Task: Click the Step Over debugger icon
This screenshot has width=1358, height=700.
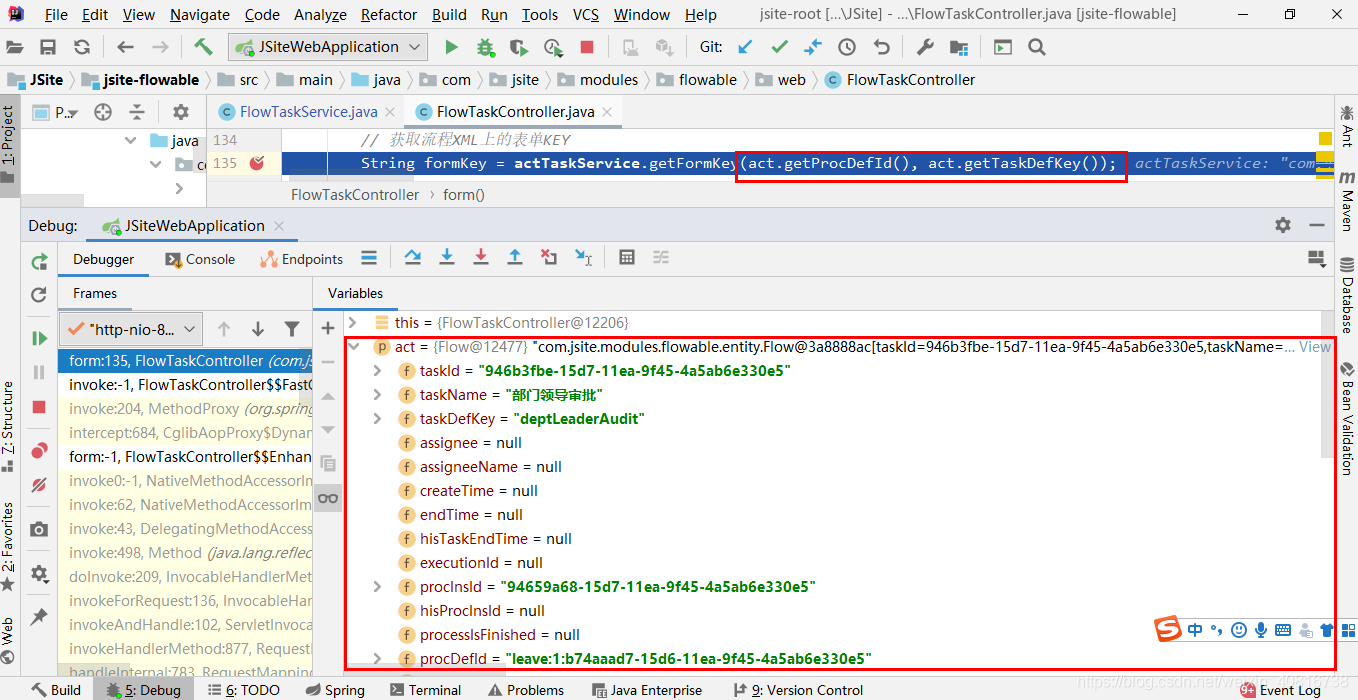Action: (x=412, y=258)
